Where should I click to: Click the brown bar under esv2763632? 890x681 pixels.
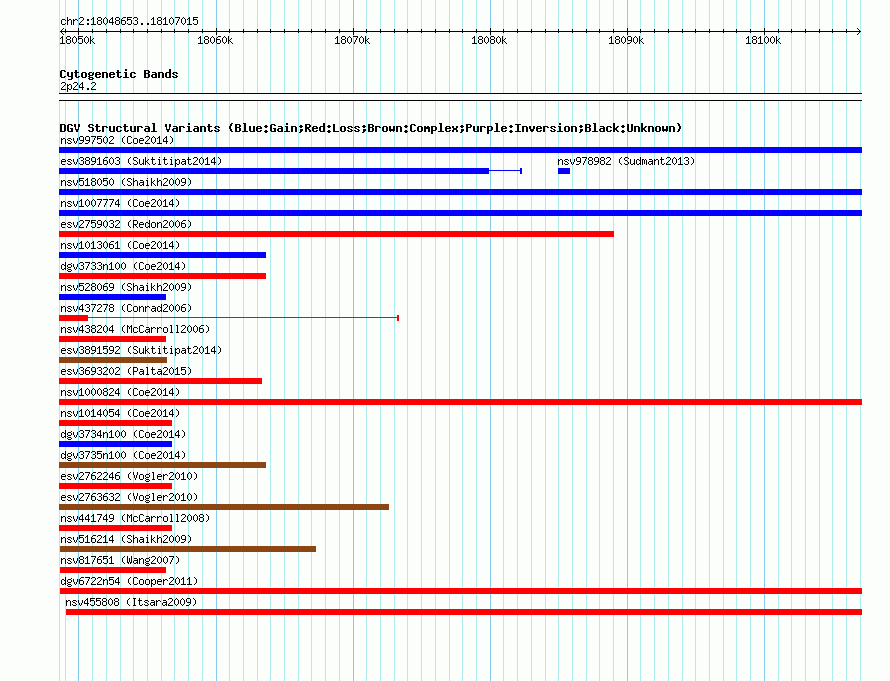[x=224, y=507]
